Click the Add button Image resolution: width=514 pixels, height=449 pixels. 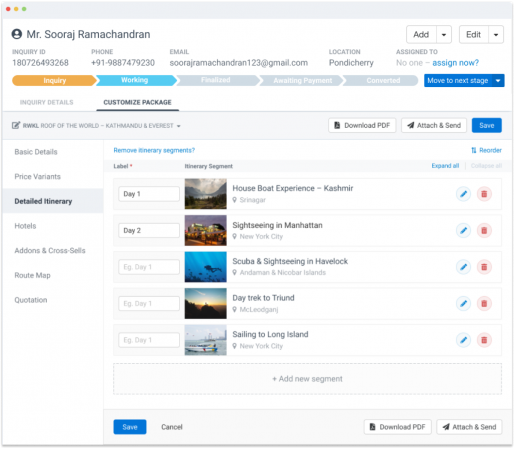(x=421, y=35)
